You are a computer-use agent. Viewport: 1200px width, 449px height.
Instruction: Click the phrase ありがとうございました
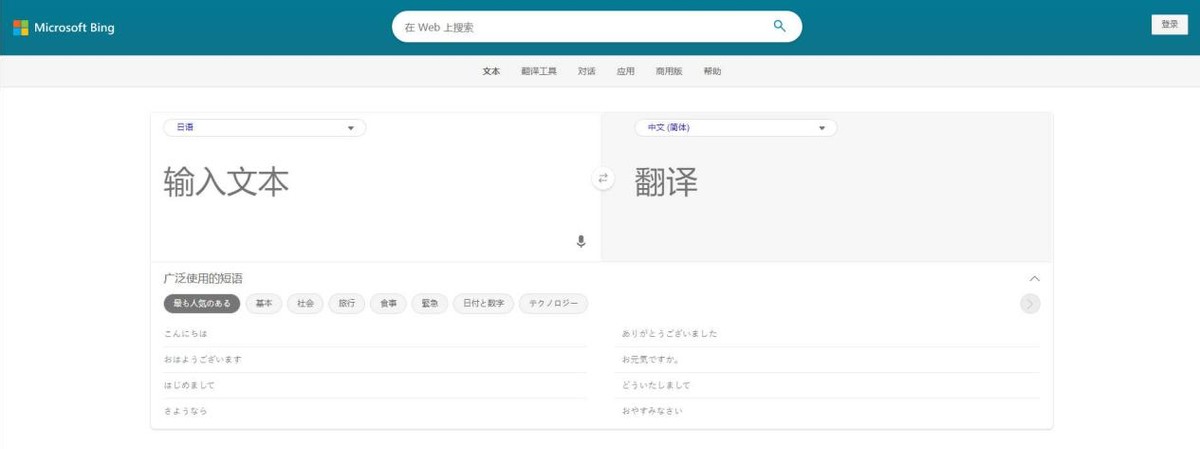point(670,334)
